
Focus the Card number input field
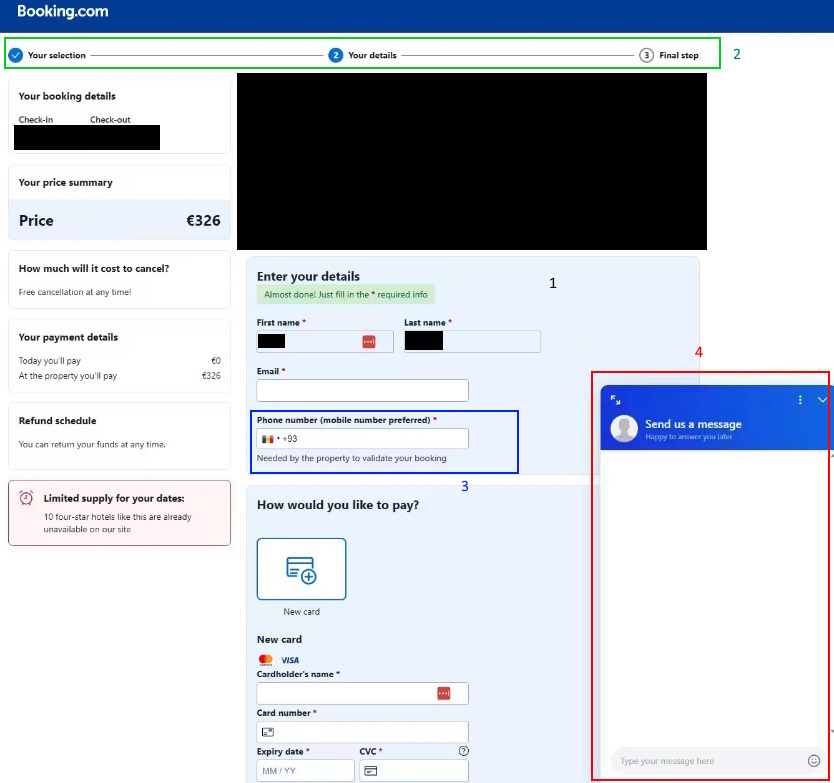(x=362, y=732)
